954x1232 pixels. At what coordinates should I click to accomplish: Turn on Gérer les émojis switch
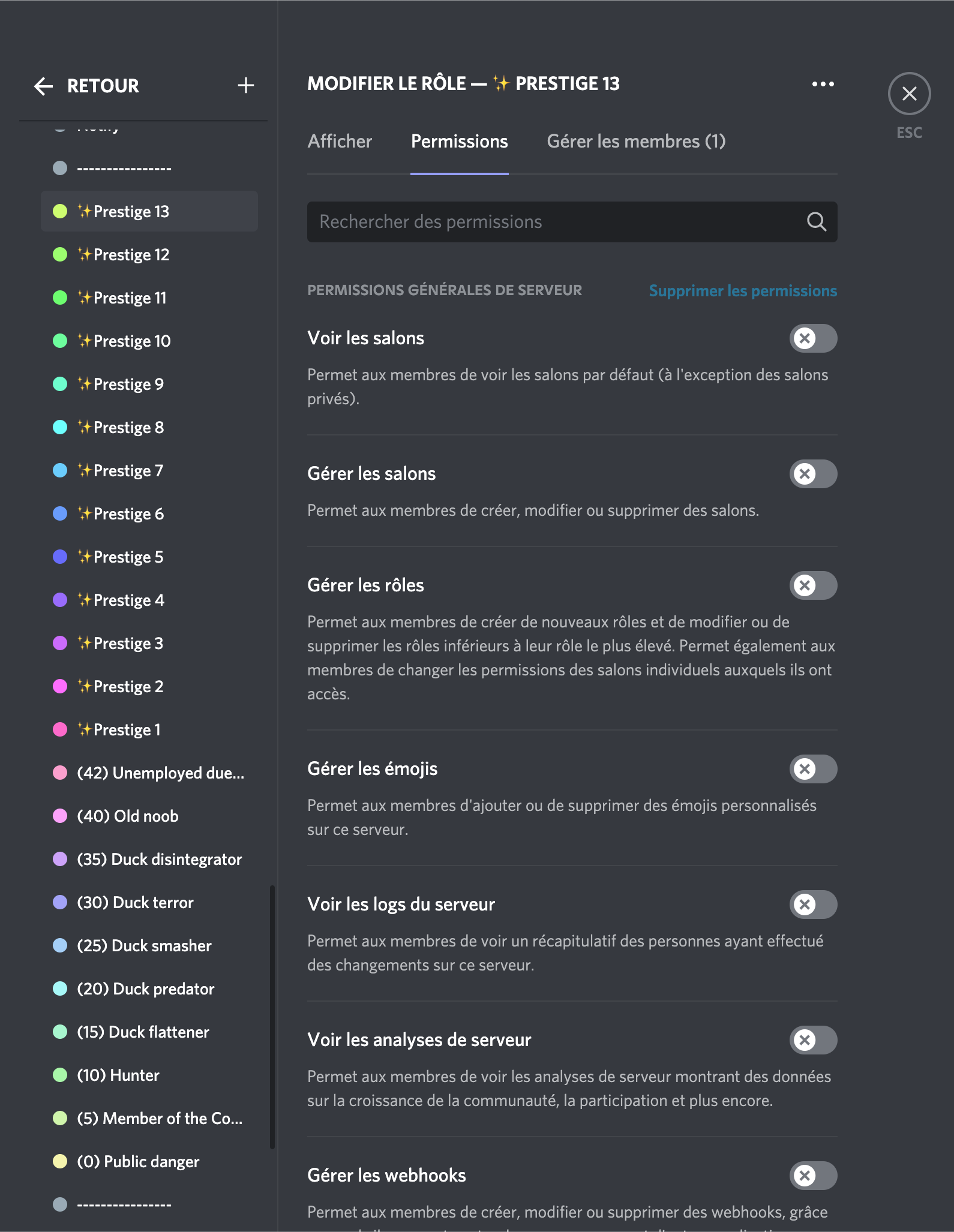click(813, 769)
